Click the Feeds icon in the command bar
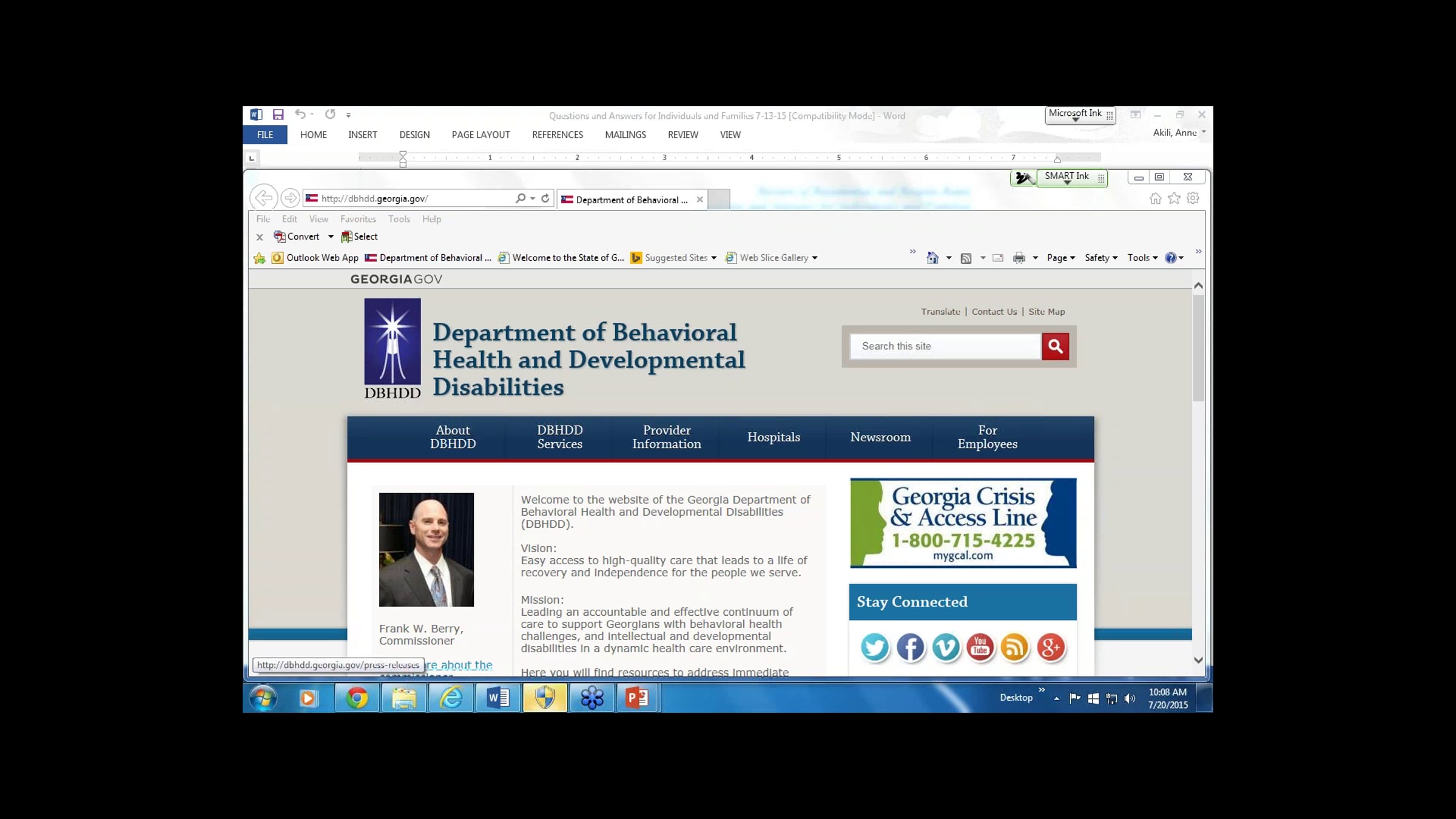1456x819 pixels. pos(966,258)
